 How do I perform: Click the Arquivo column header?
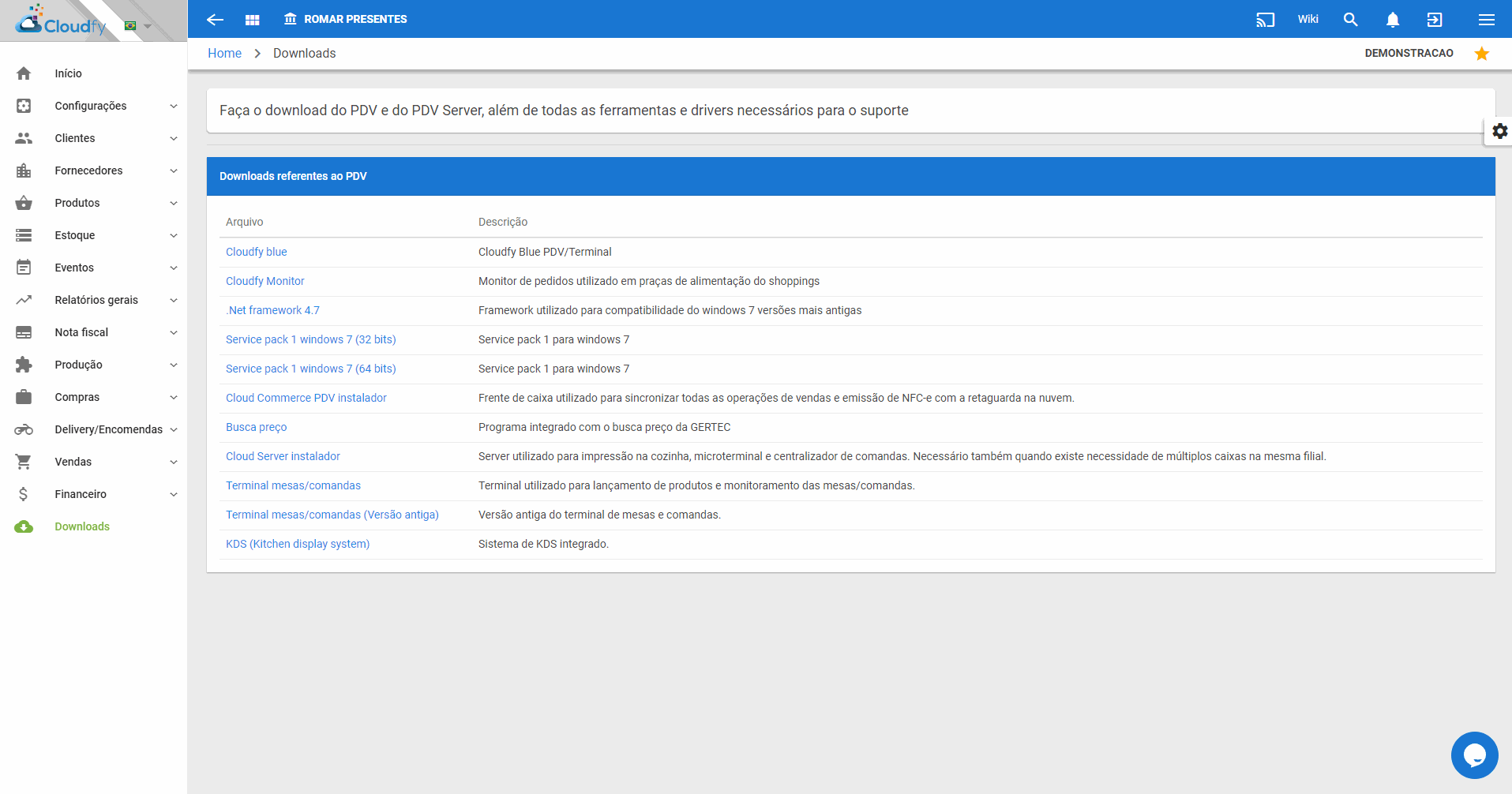pyautogui.click(x=245, y=222)
